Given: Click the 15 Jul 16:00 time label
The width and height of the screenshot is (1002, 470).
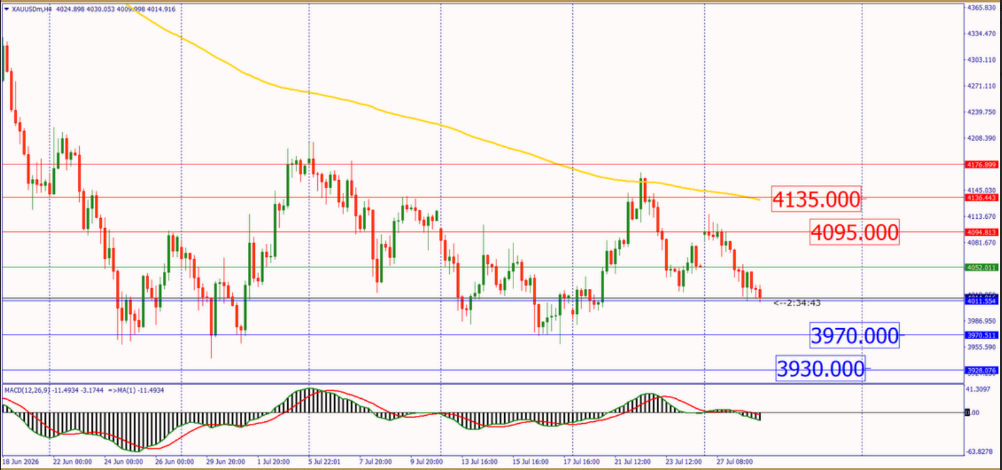Looking at the screenshot, I should (x=532, y=461).
